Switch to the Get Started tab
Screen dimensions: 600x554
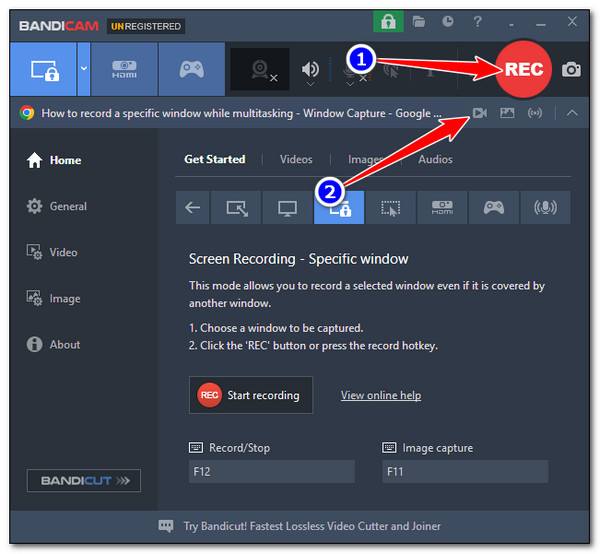(x=215, y=159)
